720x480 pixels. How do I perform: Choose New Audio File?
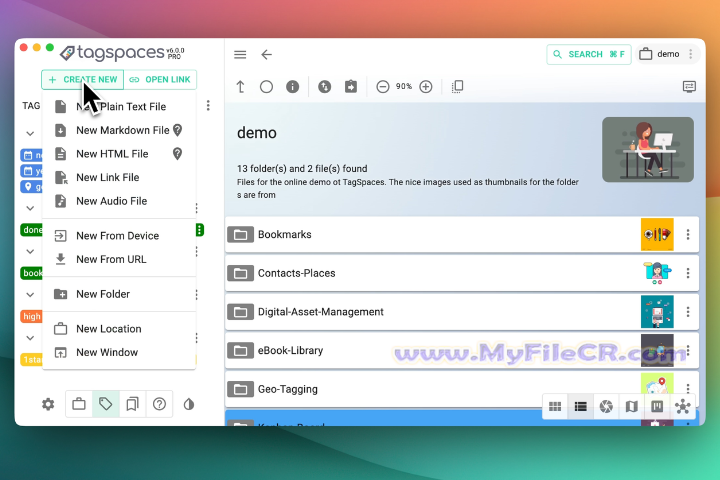pyautogui.click(x=119, y=201)
